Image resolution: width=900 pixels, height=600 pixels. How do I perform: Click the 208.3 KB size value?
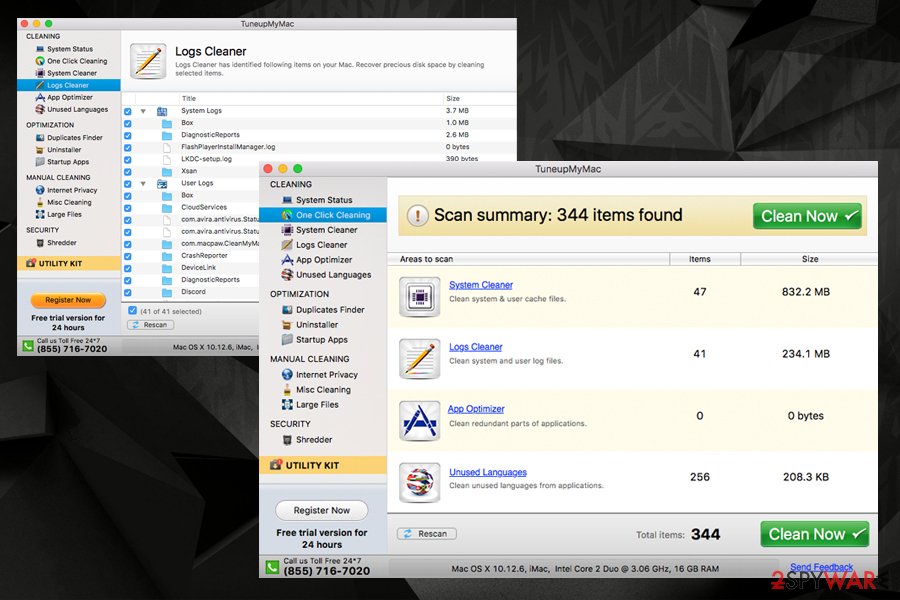pos(806,477)
